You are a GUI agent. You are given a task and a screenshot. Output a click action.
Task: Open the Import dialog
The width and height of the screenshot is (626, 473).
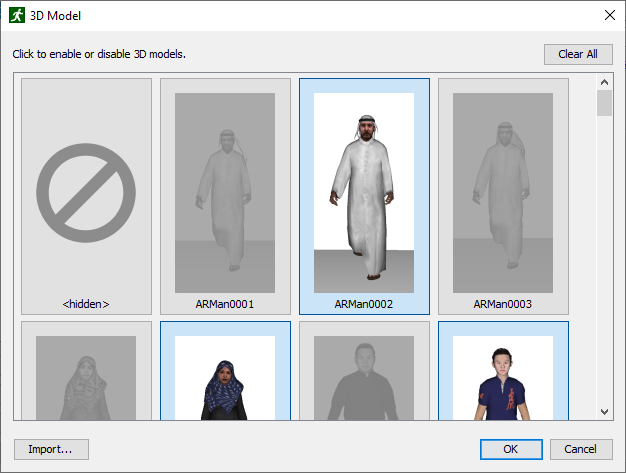point(51,449)
